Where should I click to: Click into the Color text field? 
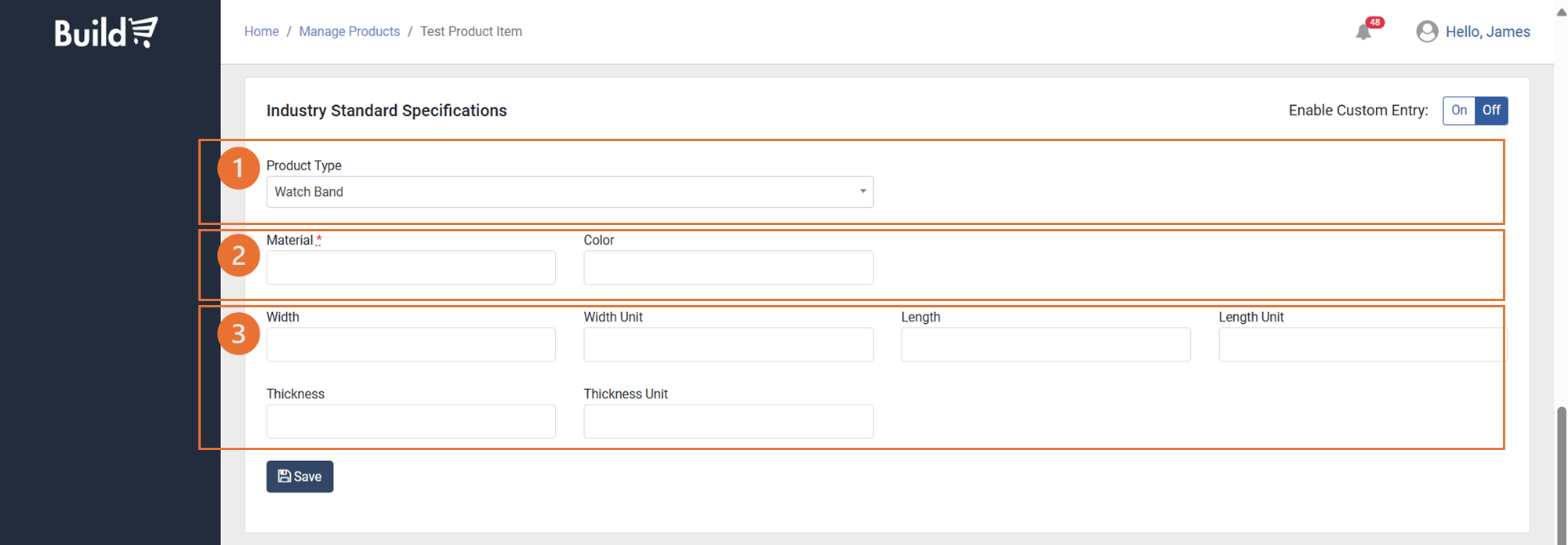[728, 268]
